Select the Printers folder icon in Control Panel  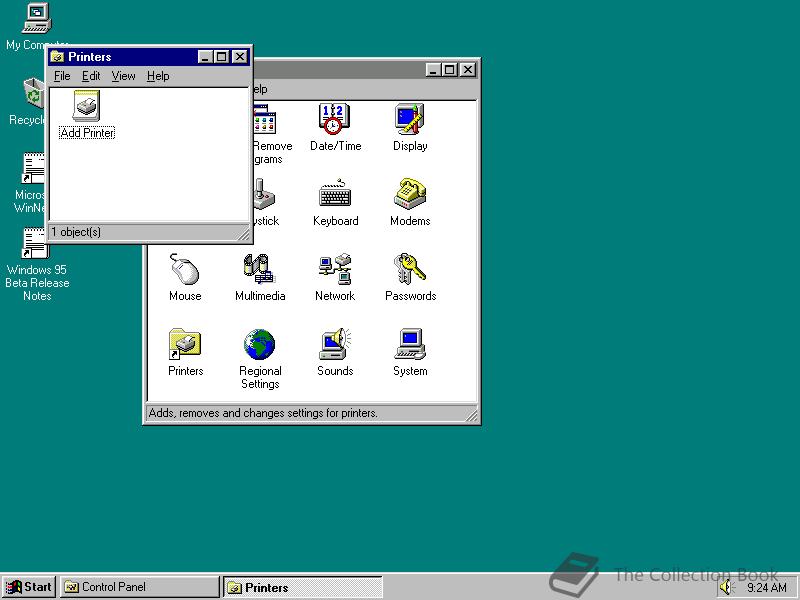pos(185,344)
